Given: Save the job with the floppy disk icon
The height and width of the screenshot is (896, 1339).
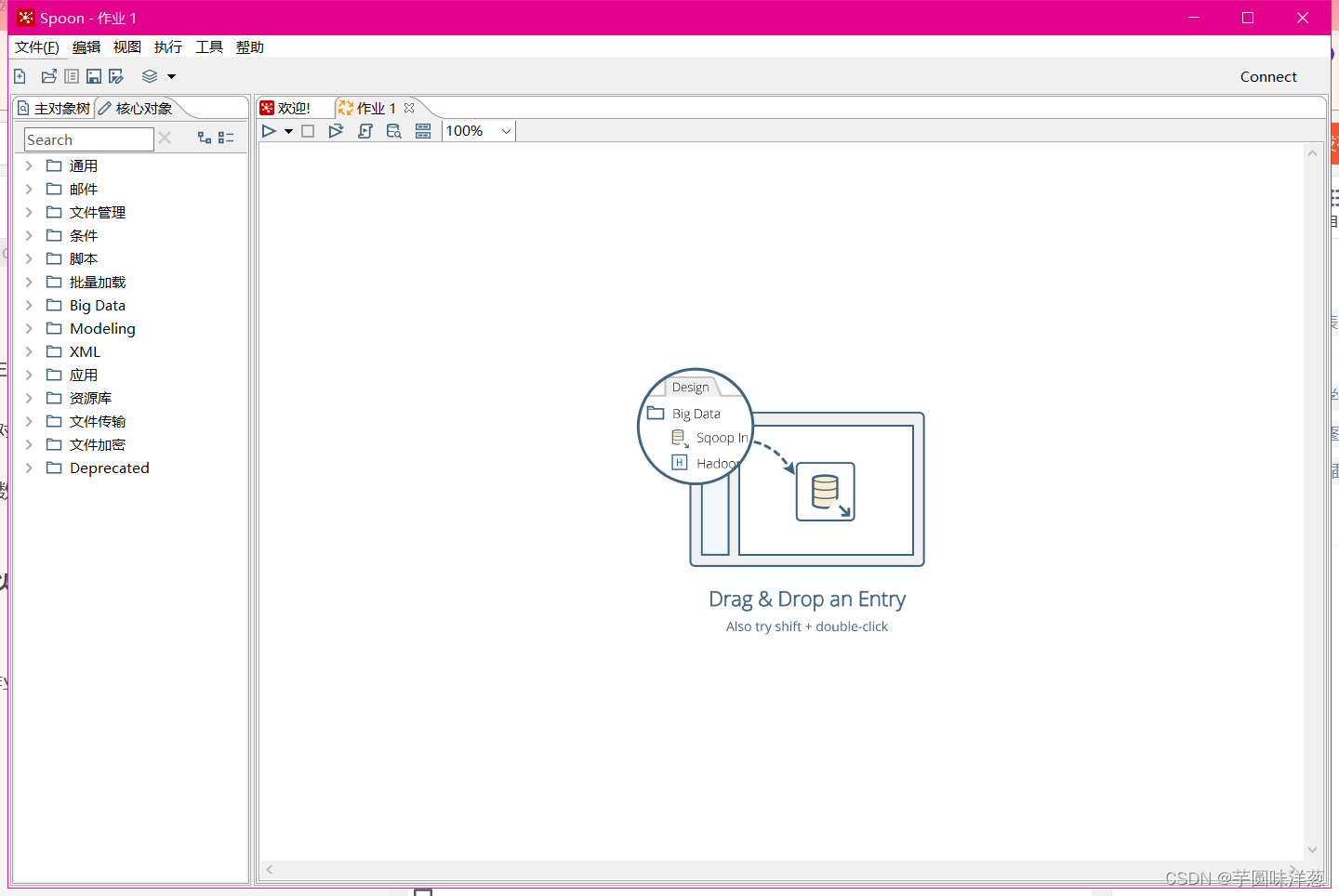Looking at the screenshot, I should tap(94, 76).
